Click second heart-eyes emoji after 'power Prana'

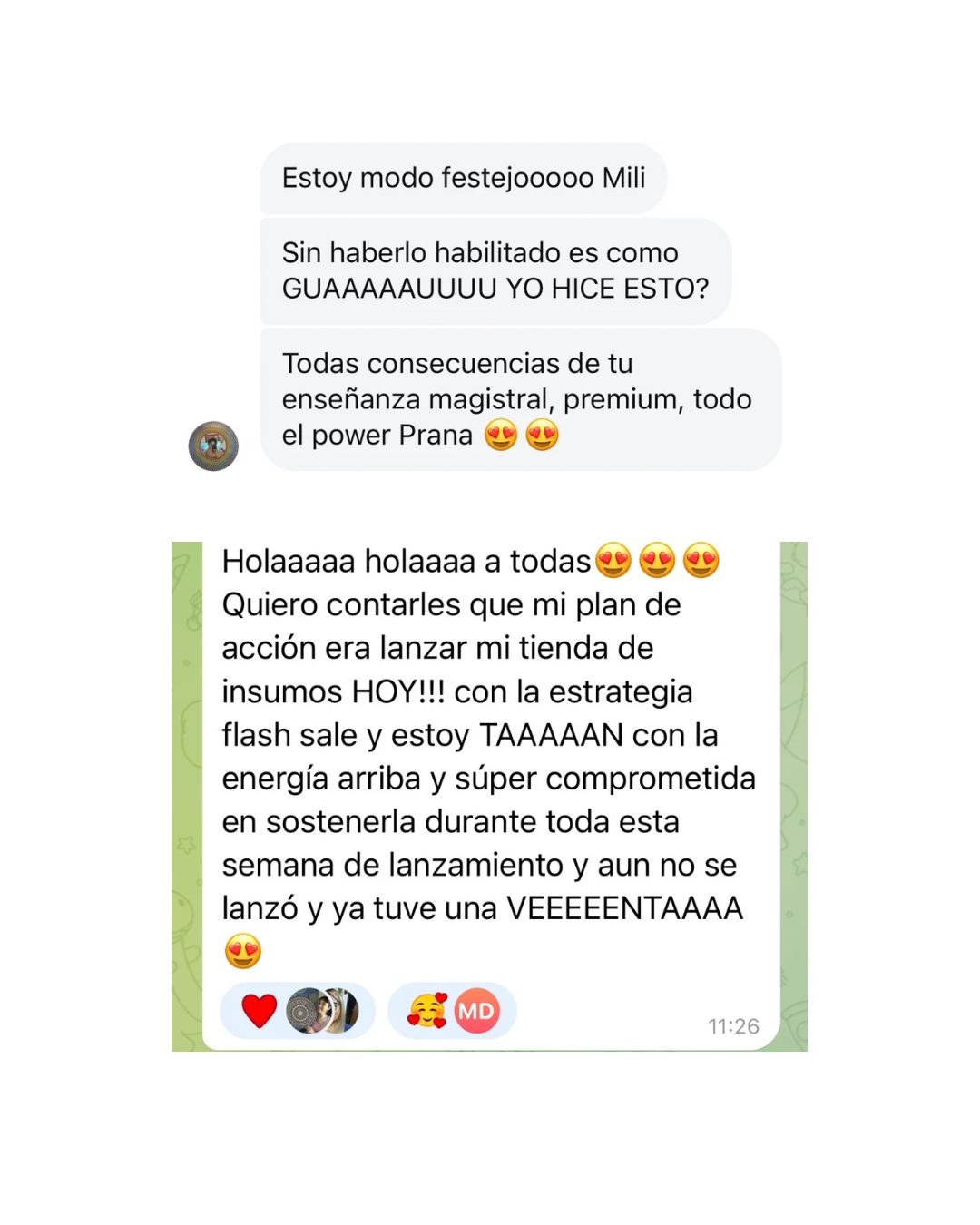(x=543, y=436)
